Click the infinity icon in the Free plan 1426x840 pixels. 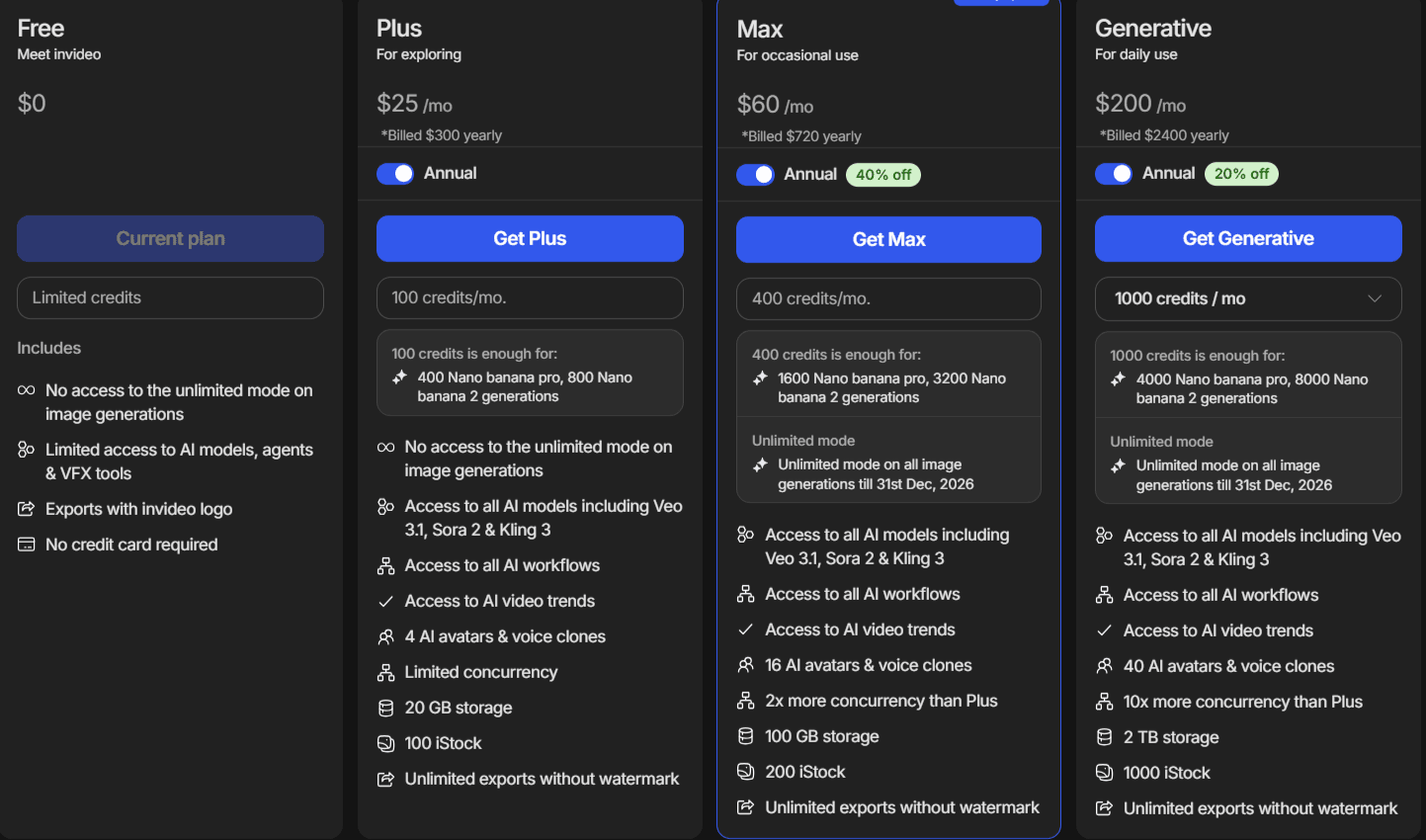27,391
